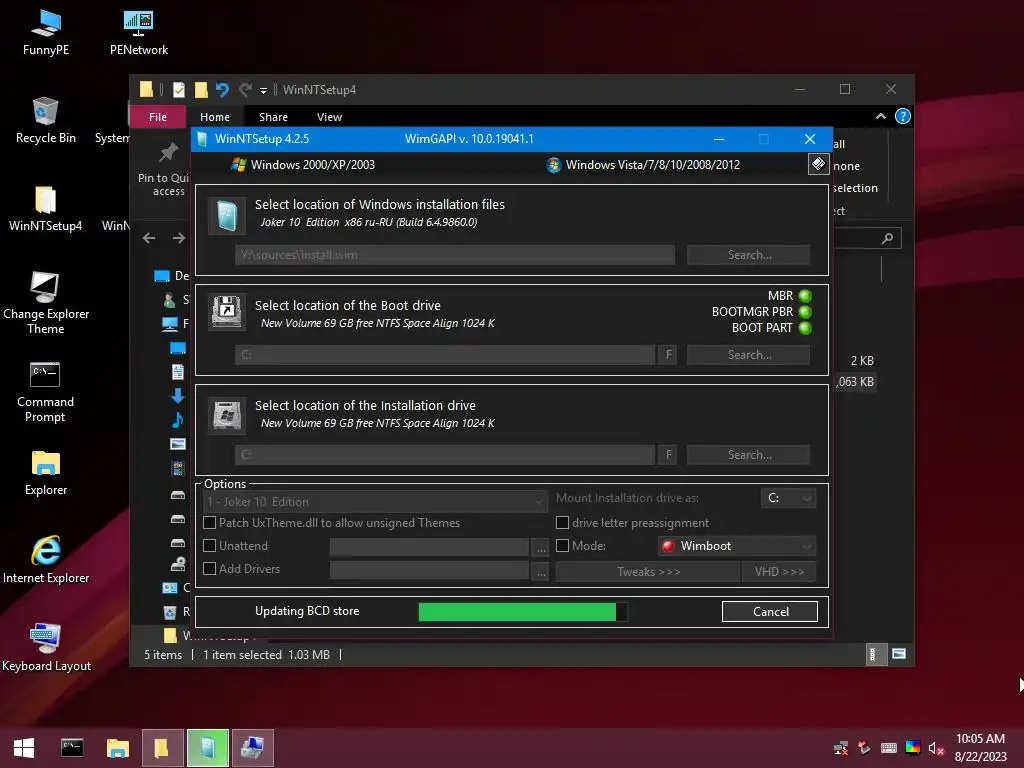Enable the Add Drivers checkbox

point(210,568)
